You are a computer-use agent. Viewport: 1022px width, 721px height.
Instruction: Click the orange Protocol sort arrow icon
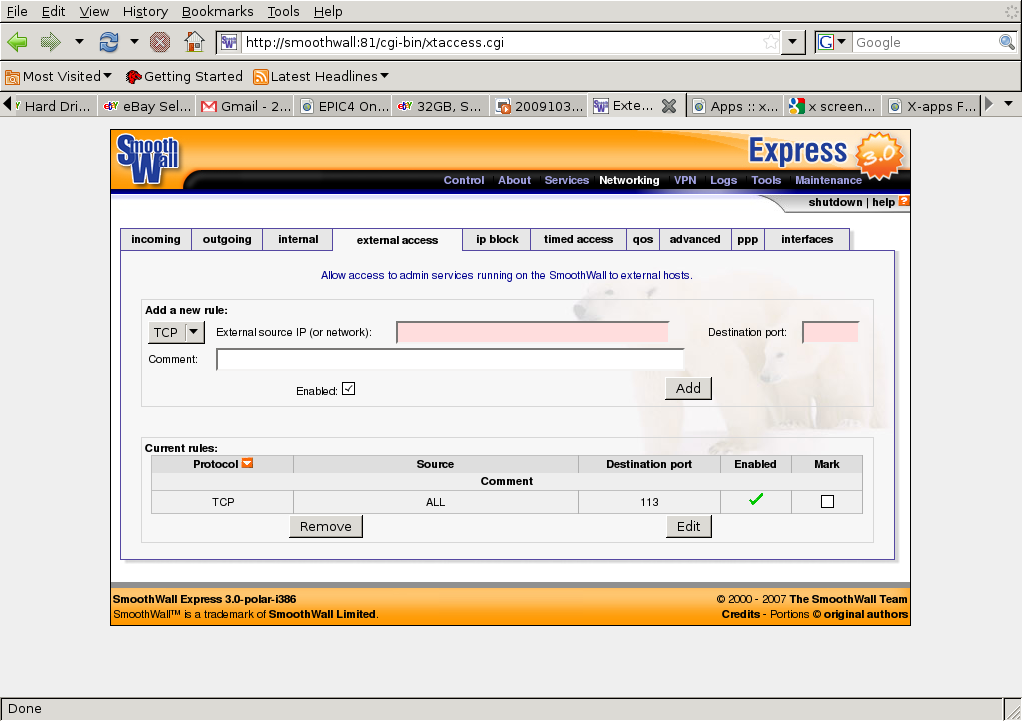coord(247,464)
